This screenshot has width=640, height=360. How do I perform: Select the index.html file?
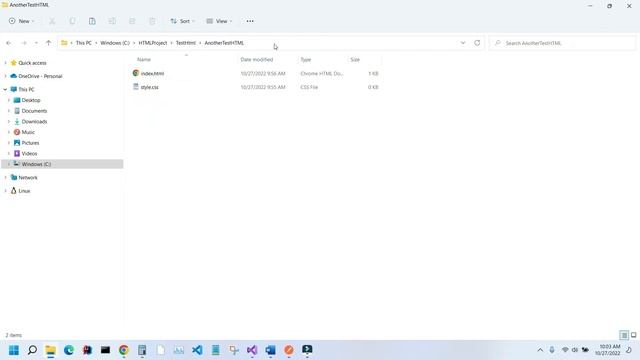coord(152,73)
